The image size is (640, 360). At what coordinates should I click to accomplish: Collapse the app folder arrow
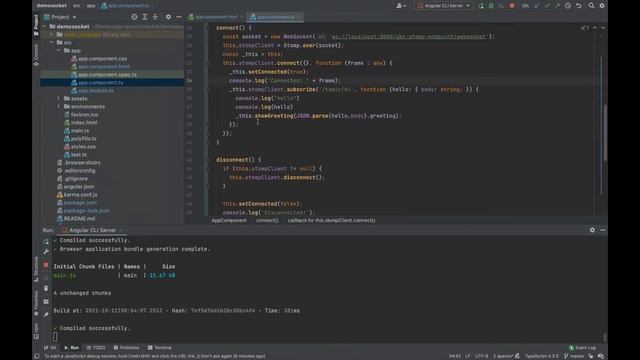coord(59,51)
